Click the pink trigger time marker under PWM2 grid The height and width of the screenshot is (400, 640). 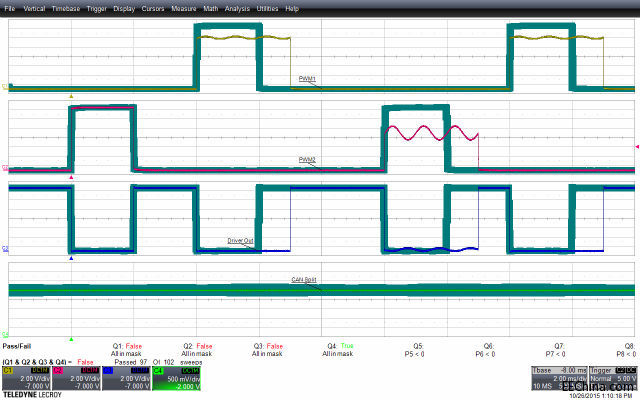[x=71, y=177]
